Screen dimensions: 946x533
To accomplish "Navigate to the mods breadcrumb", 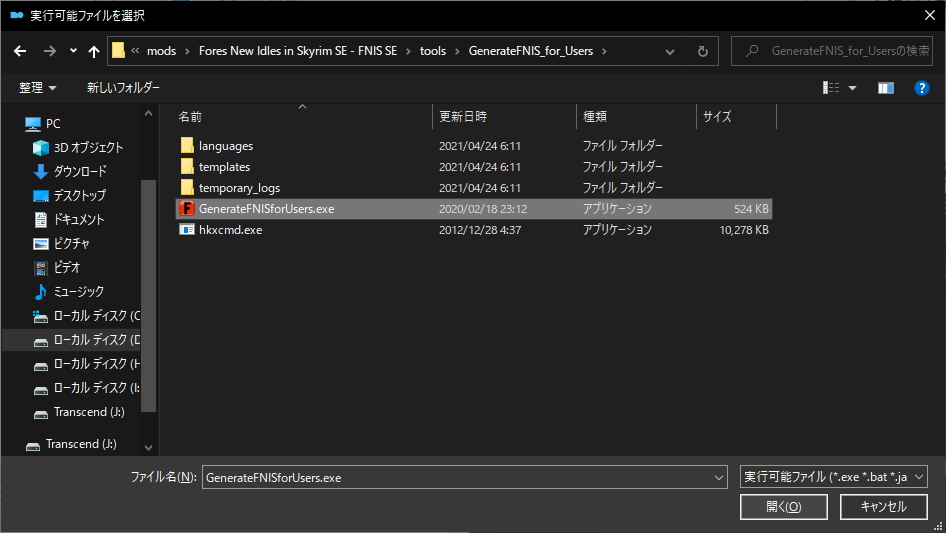I will 162,51.
